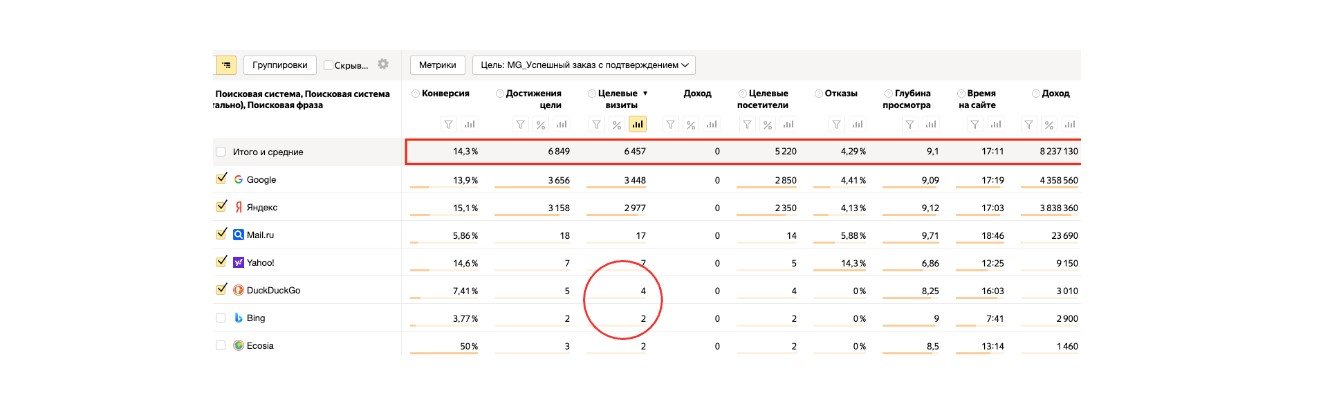This screenshot has height=409, width=1318.
Task: Chart icon under Целевые посетители column
Action: [x=788, y=124]
